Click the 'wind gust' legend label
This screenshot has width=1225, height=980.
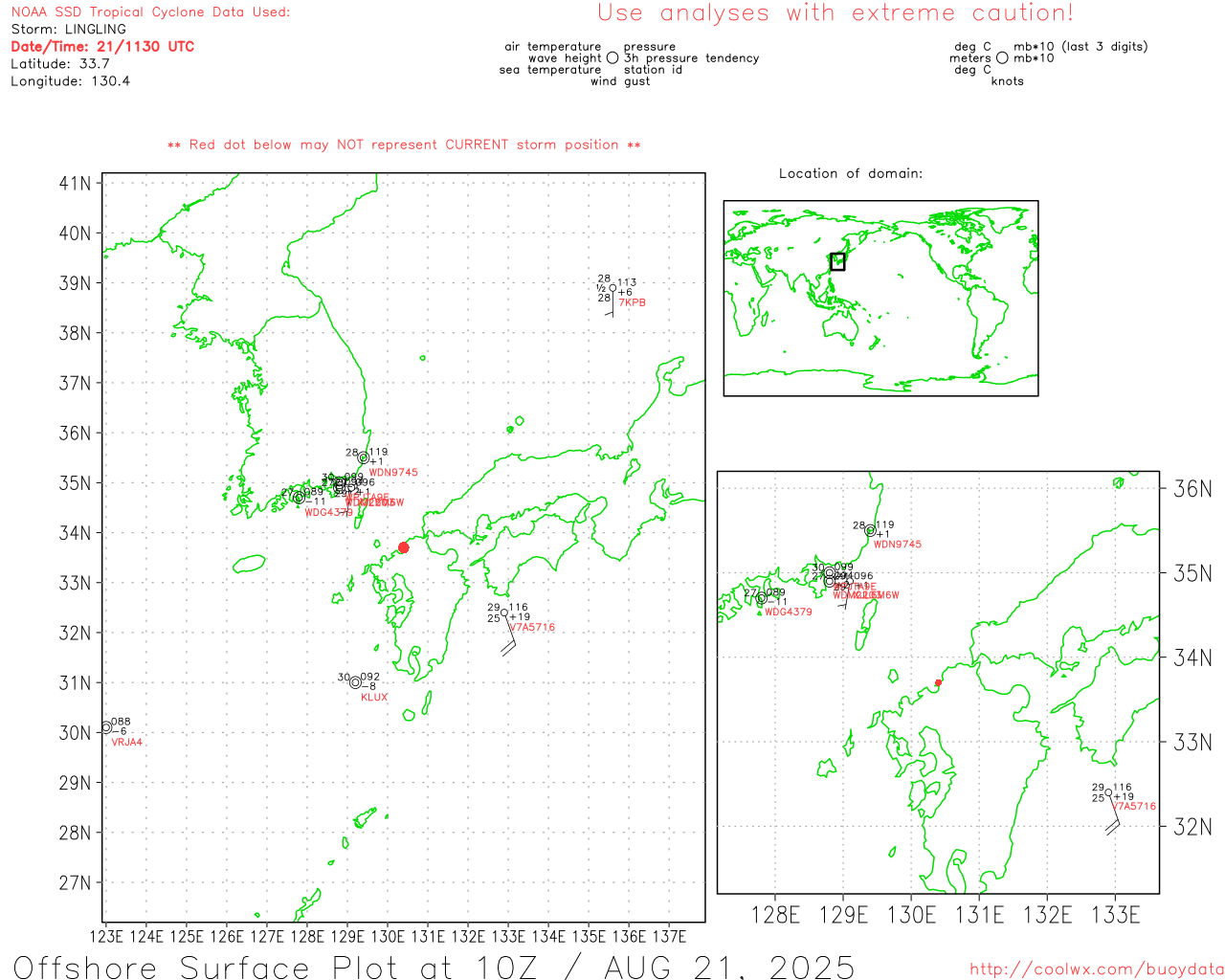click(620, 80)
